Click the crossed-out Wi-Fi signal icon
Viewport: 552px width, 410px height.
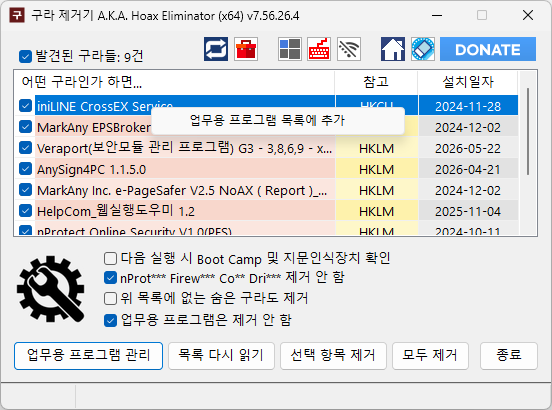(x=349, y=49)
